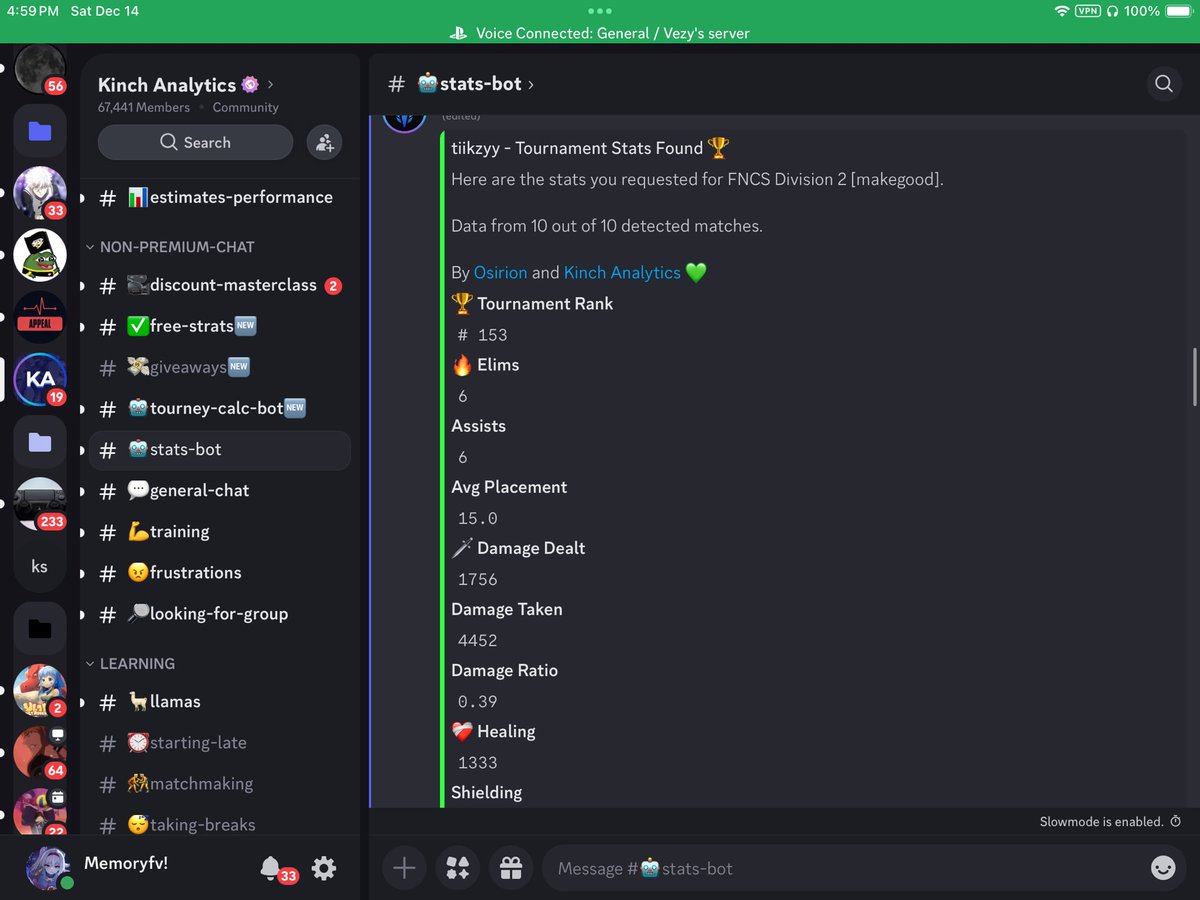Select the ks server icon

[x=40, y=566]
